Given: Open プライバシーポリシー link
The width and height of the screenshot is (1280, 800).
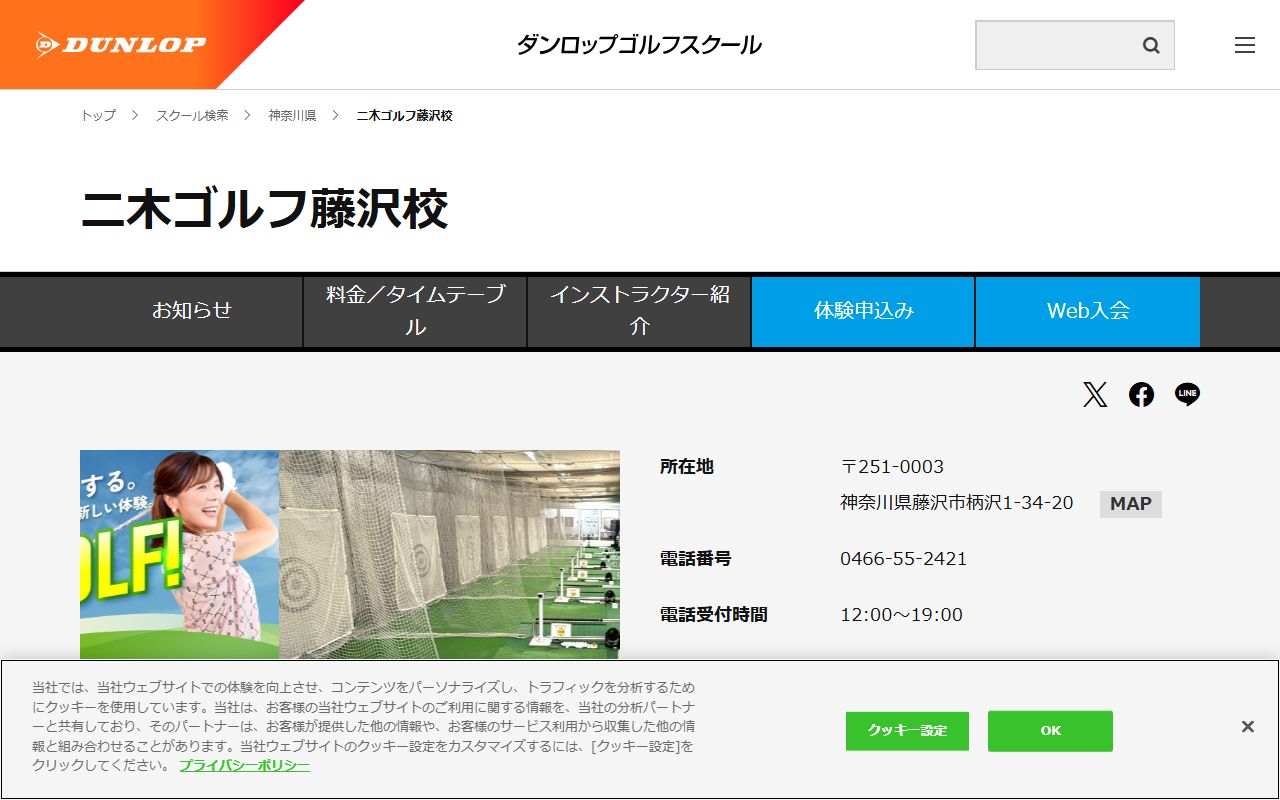Looking at the screenshot, I should pyautogui.click(x=245, y=766).
